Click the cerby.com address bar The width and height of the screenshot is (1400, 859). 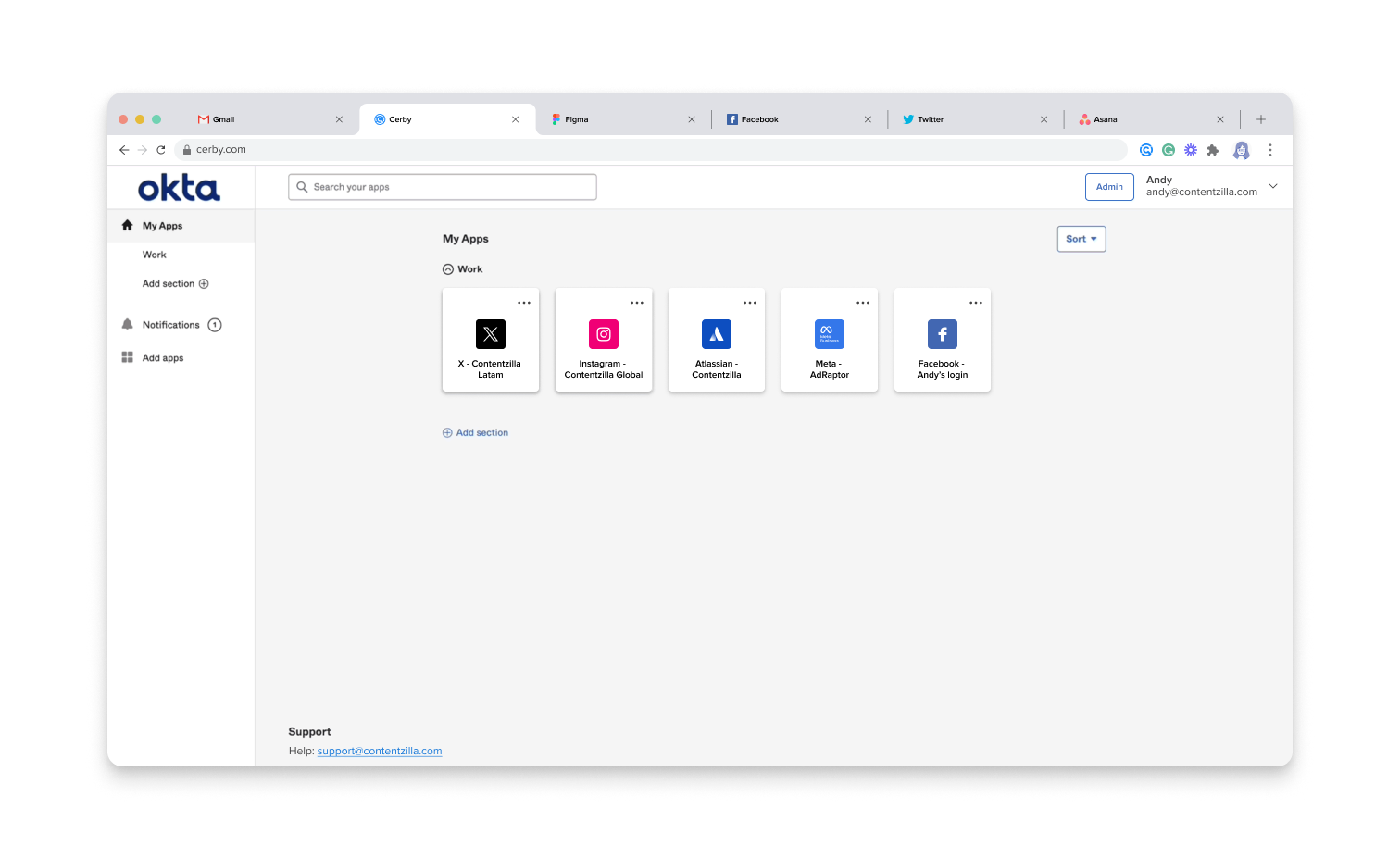(x=651, y=150)
